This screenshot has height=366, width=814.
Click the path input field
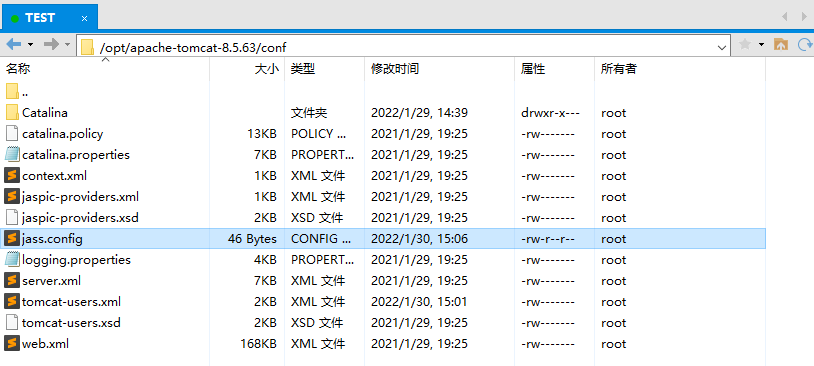pyautogui.click(x=403, y=47)
